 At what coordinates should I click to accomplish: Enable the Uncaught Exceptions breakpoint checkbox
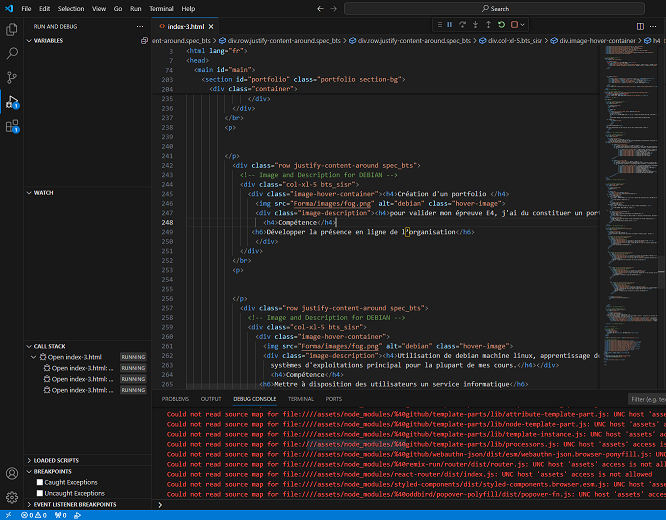pos(39,493)
